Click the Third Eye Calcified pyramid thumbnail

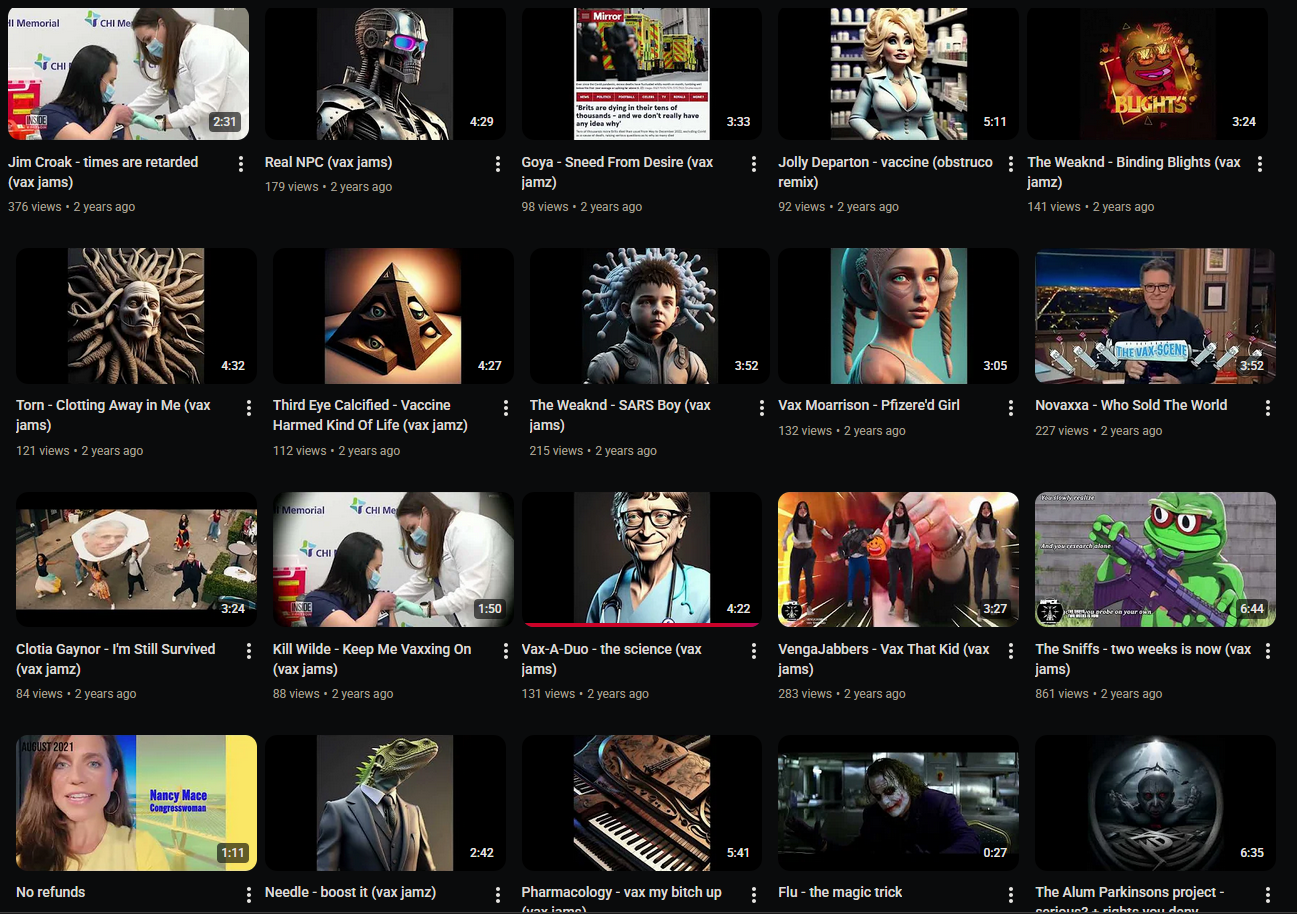point(393,316)
